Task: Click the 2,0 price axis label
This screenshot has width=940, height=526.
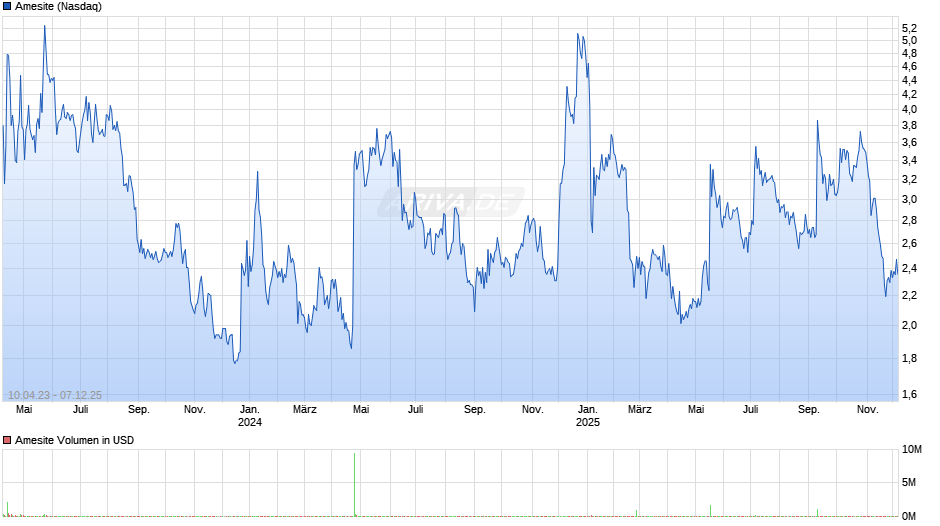Action: point(909,326)
